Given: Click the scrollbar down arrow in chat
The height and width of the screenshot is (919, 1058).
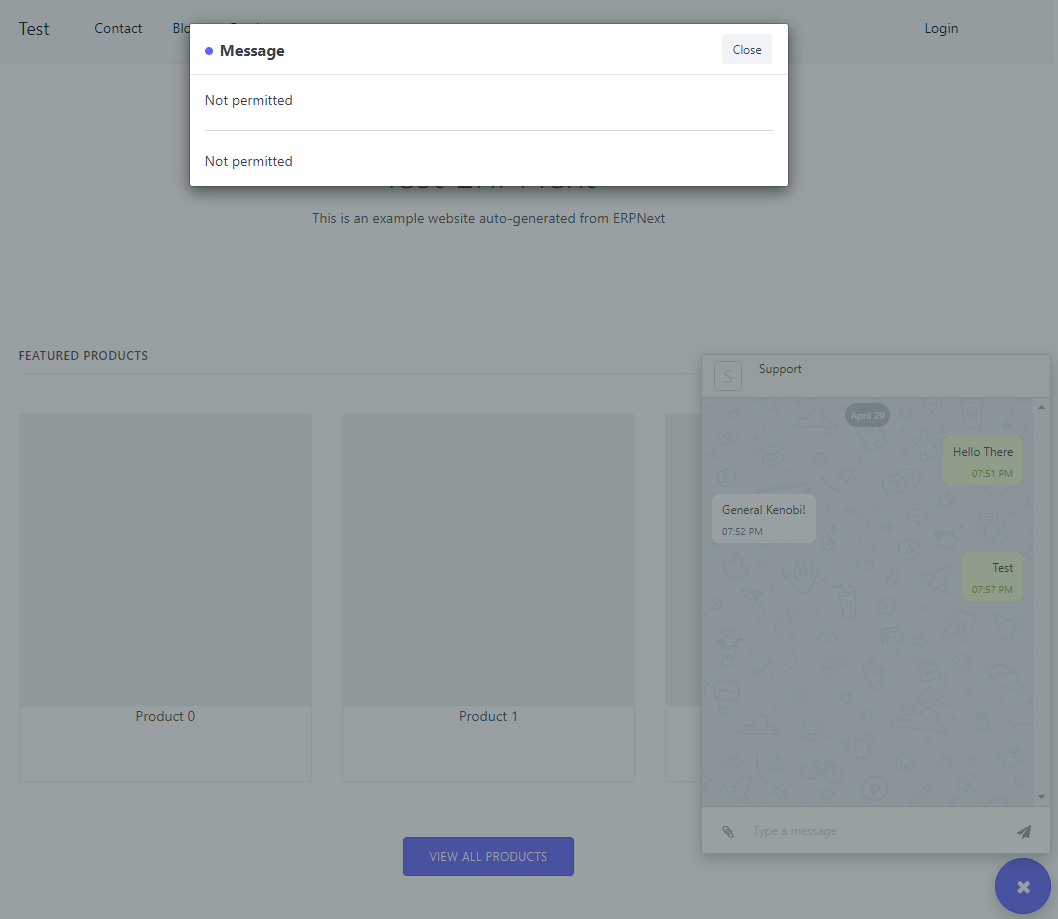Looking at the screenshot, I should click(1041, 797).
